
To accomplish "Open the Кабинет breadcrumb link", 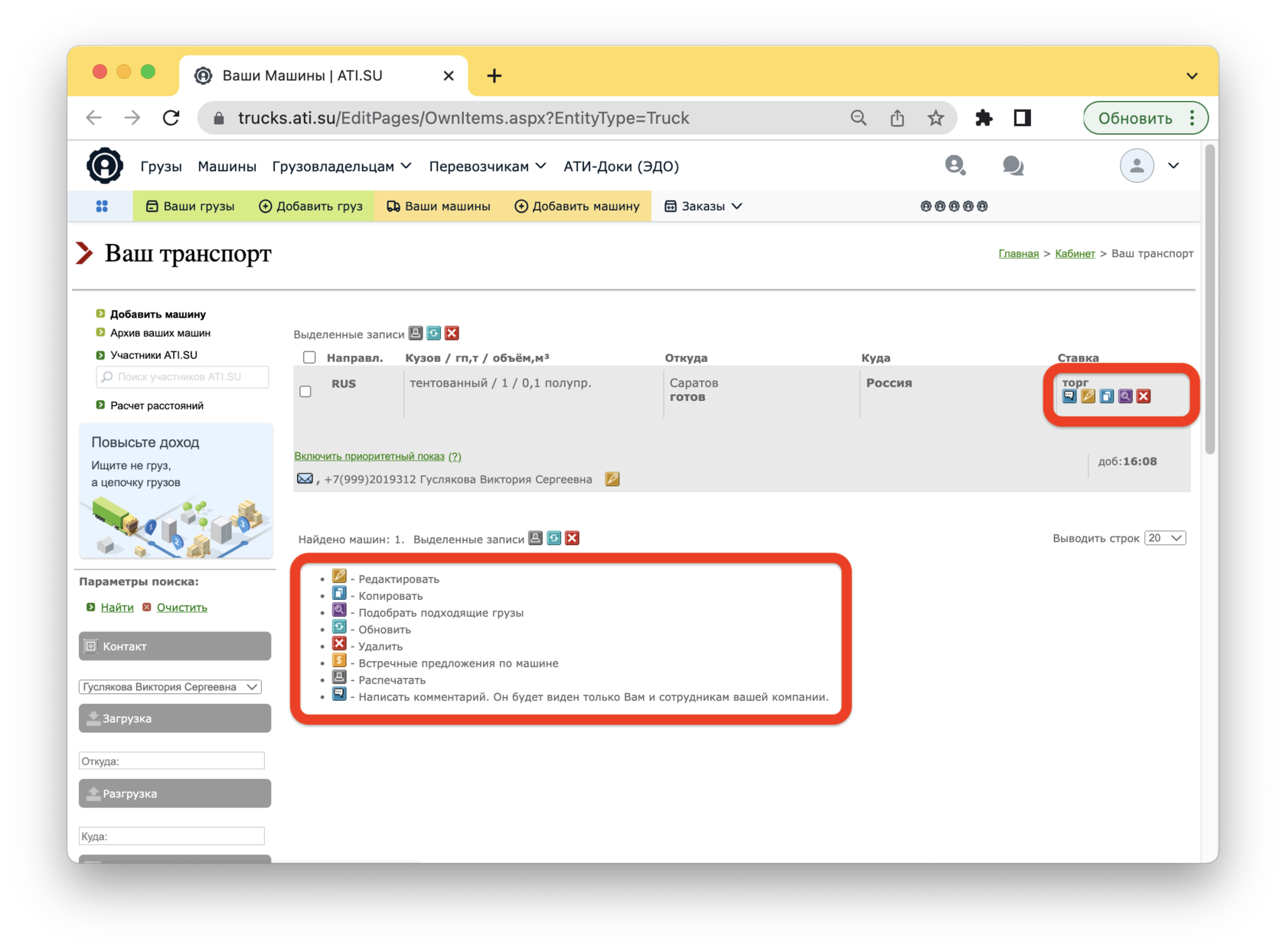I will pos(1075,253).
